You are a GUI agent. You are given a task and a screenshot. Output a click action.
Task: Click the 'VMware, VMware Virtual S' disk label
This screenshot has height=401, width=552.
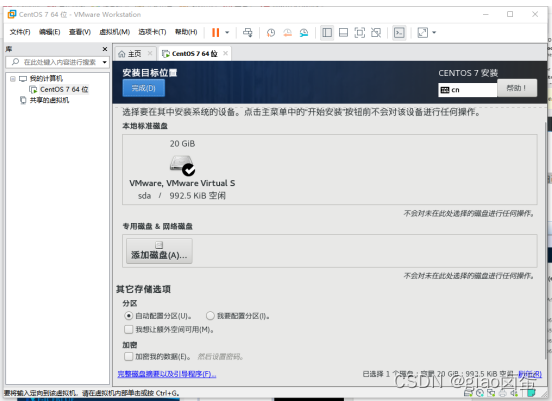click(x=182, y=183)
